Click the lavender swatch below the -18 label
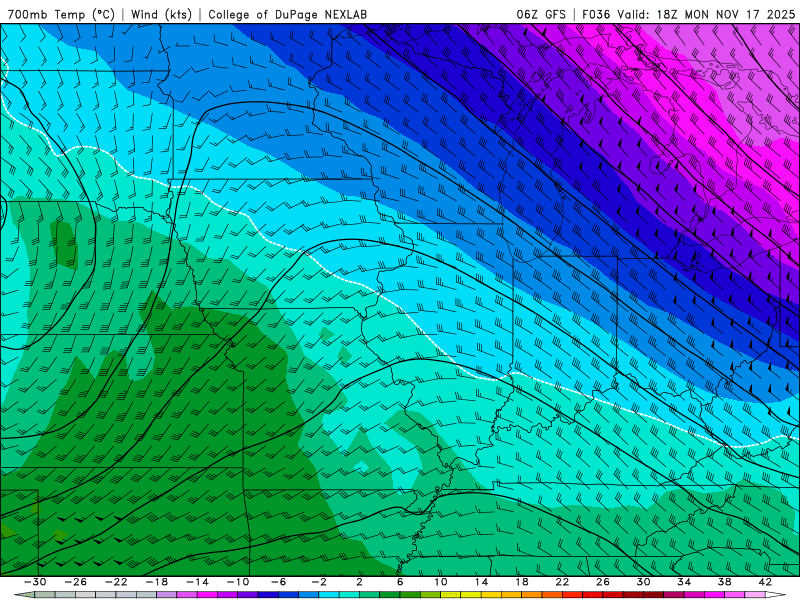 pos(167,595)
